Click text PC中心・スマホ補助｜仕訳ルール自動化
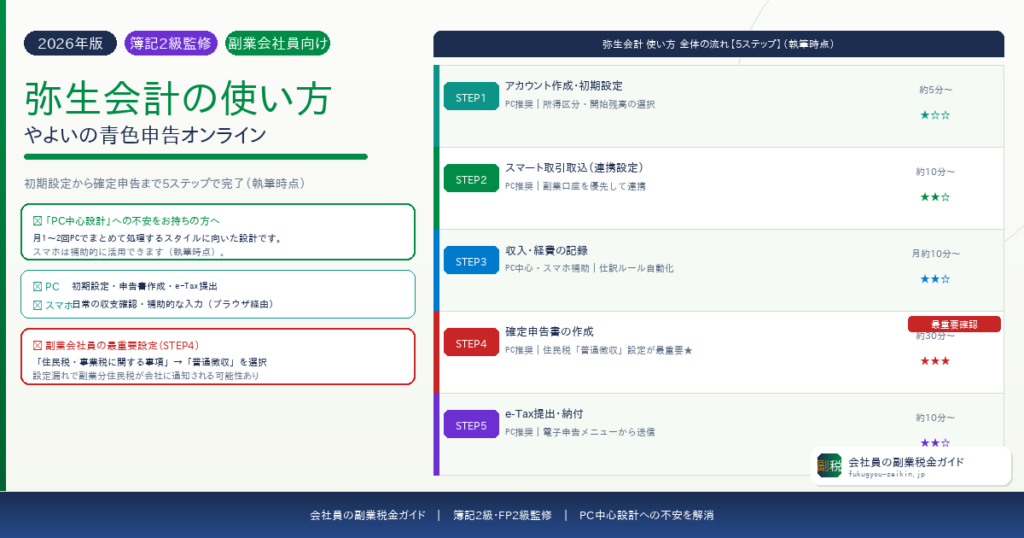The height and width of the screenshot is (538, 1024). pyautogui.click(x=589, y=268)
